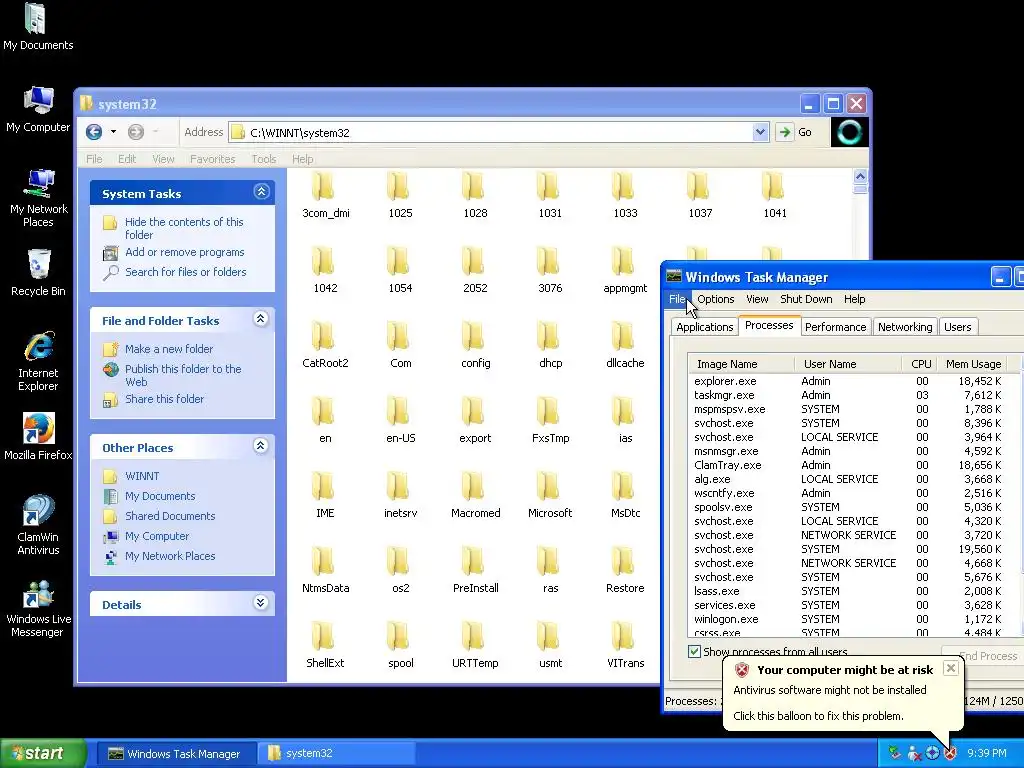Open the File menu in Task Manager
Screen dimensions: 1024x768
(677, 299)
